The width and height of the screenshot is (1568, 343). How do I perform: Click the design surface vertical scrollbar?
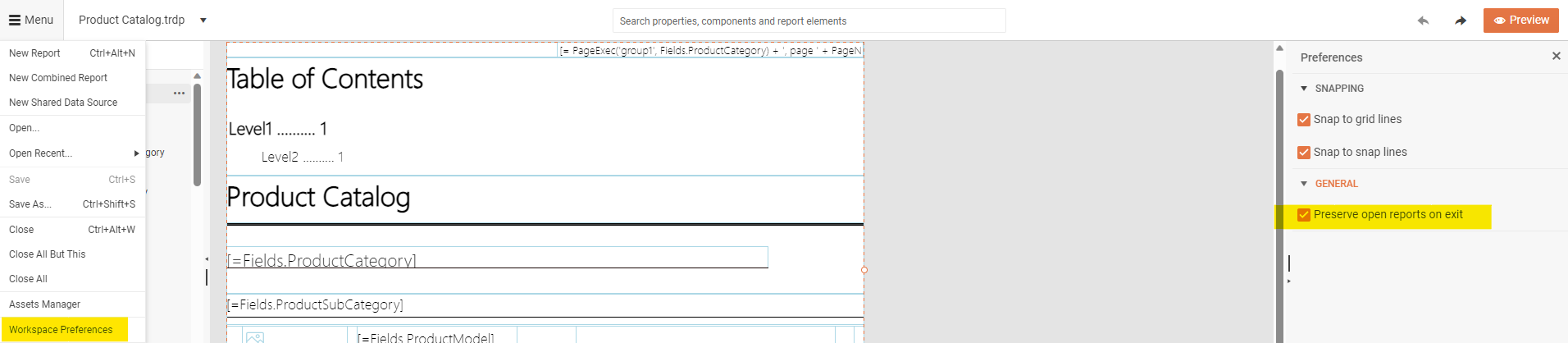click(1279, 205)
